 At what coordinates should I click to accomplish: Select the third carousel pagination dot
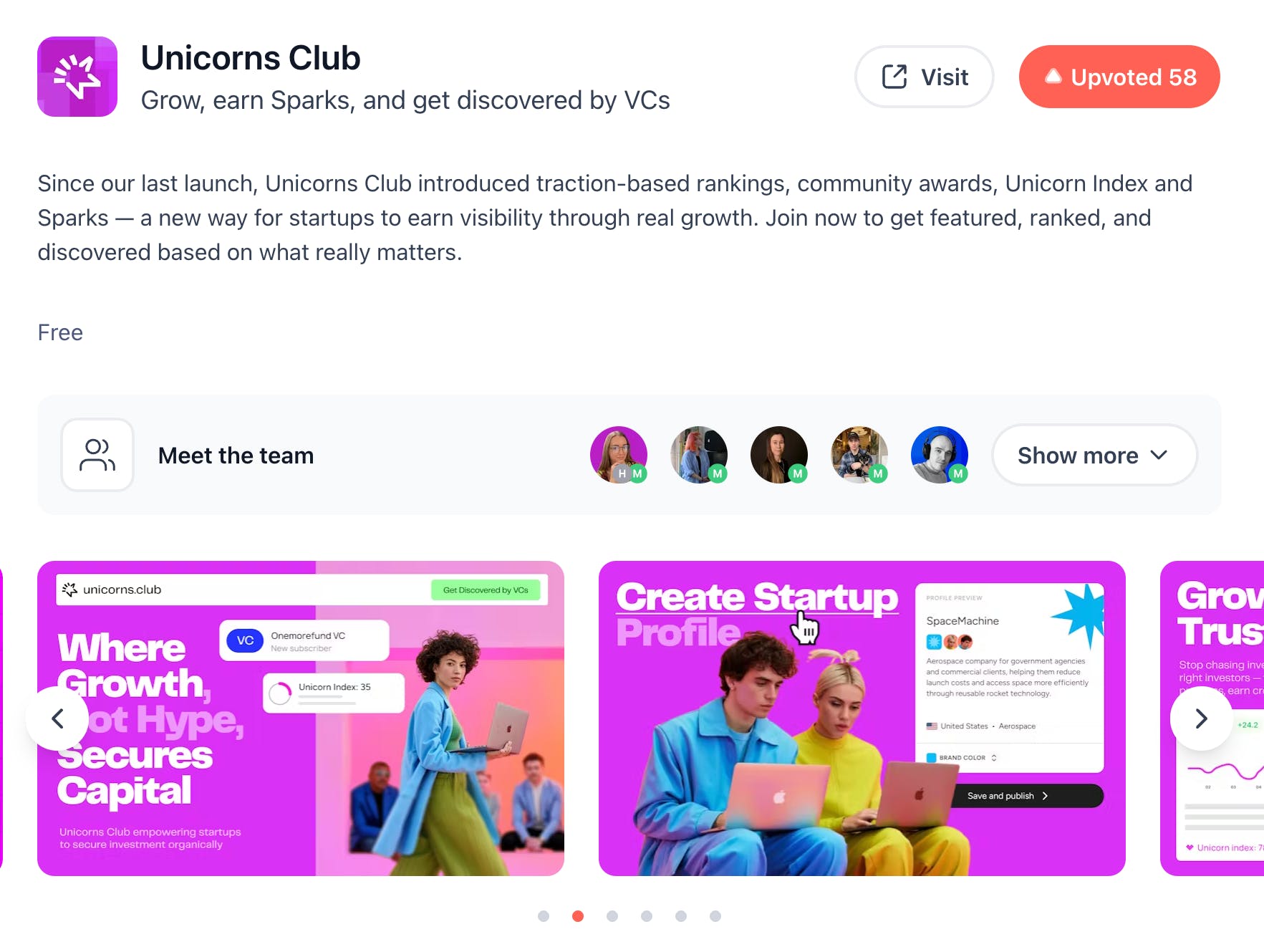pyautogui.click(x=612, y=916)
